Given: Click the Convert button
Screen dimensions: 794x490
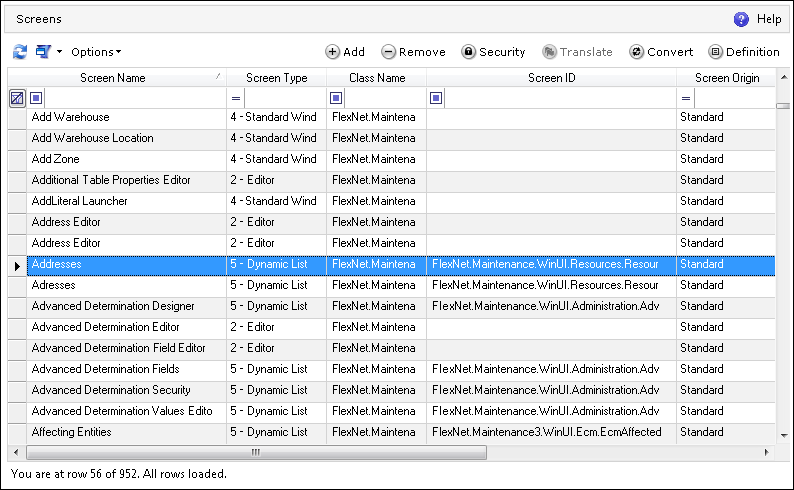Looking at the screenshot, I should (x=661, y=52).
